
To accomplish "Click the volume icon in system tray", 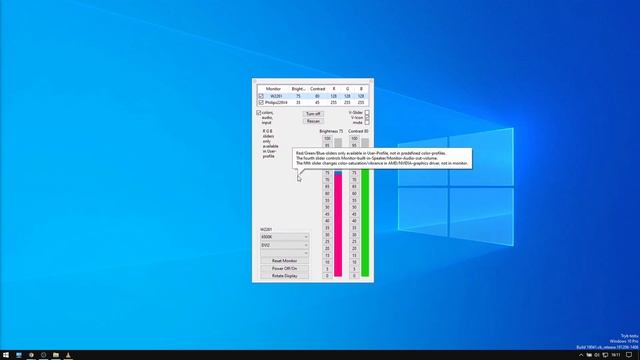I will (x=597, y=355).
